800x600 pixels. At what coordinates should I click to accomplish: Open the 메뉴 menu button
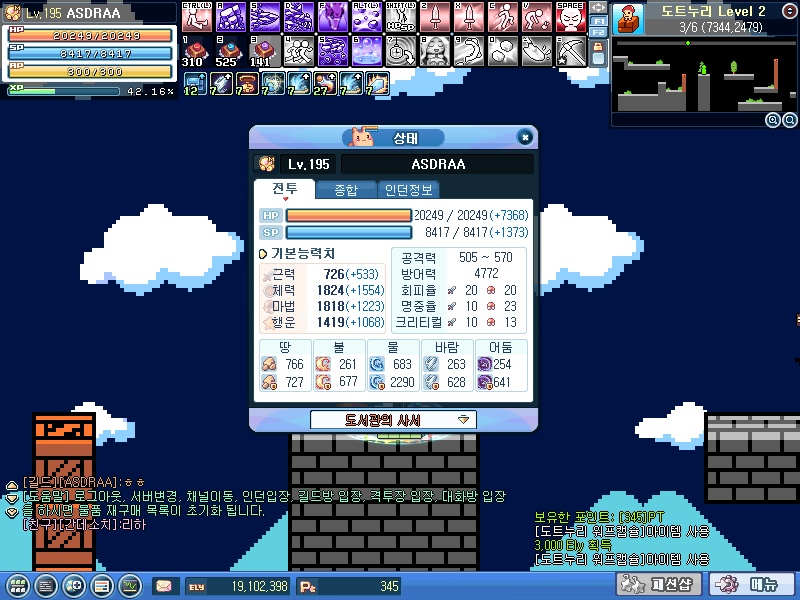coord(752,585)
